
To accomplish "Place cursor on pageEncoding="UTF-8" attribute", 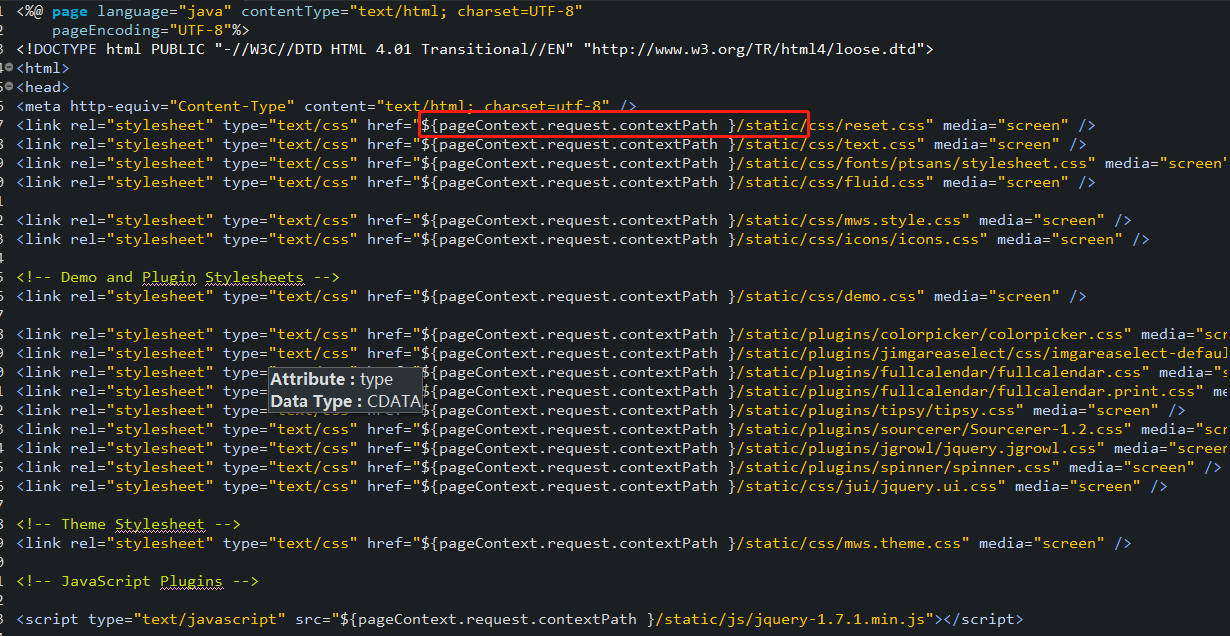I will tap(140, 31).
